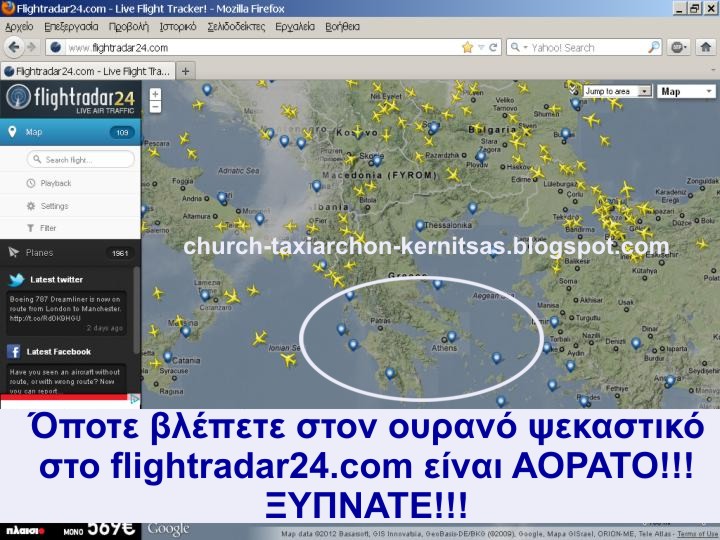Click the yellow plane south of Ionian Sea label
Image resolution: width=720 pixels, height=540 pixels.
[x=289, y=360]
